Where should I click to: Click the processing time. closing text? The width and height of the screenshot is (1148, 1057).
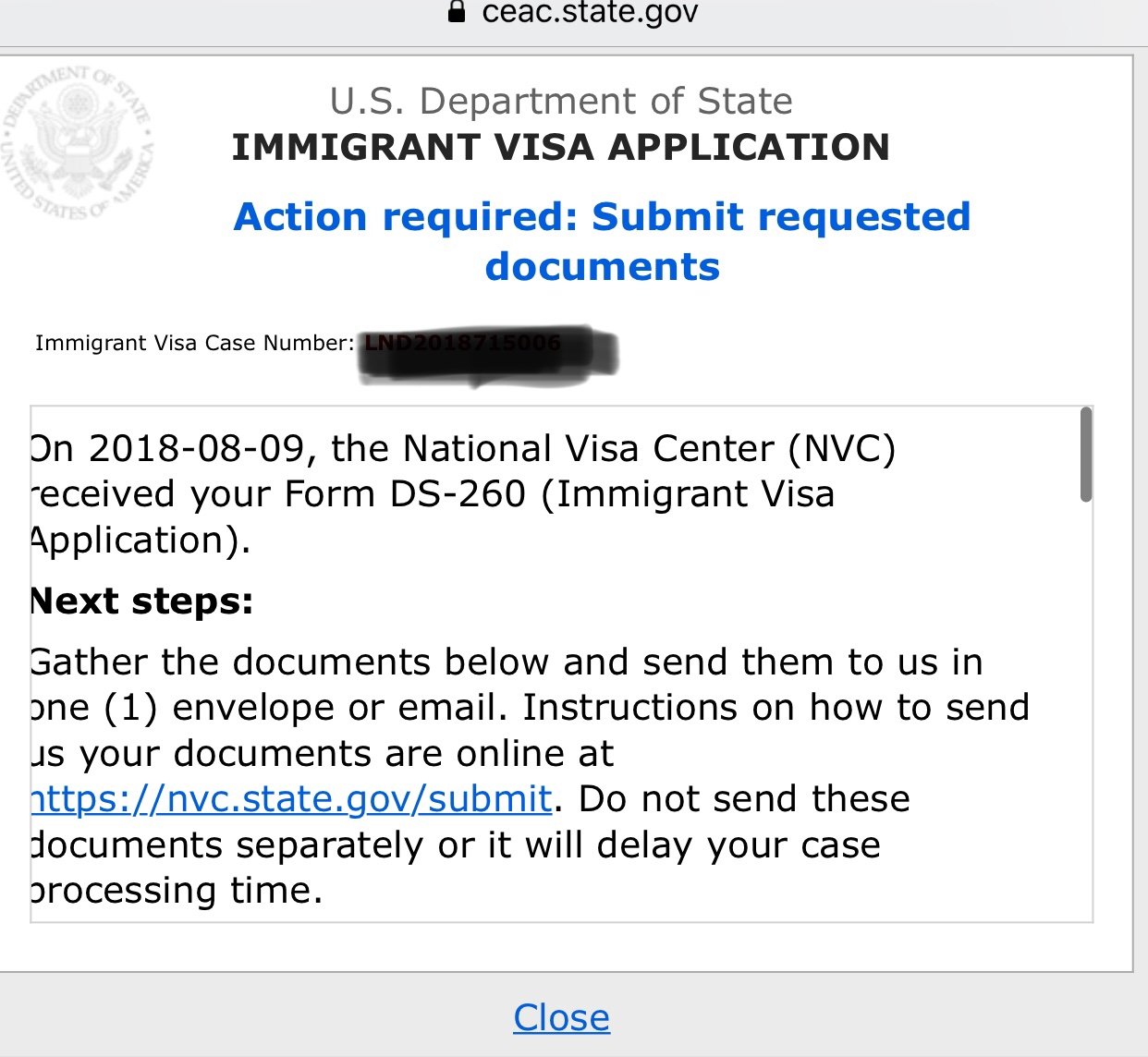pos(177,891)
